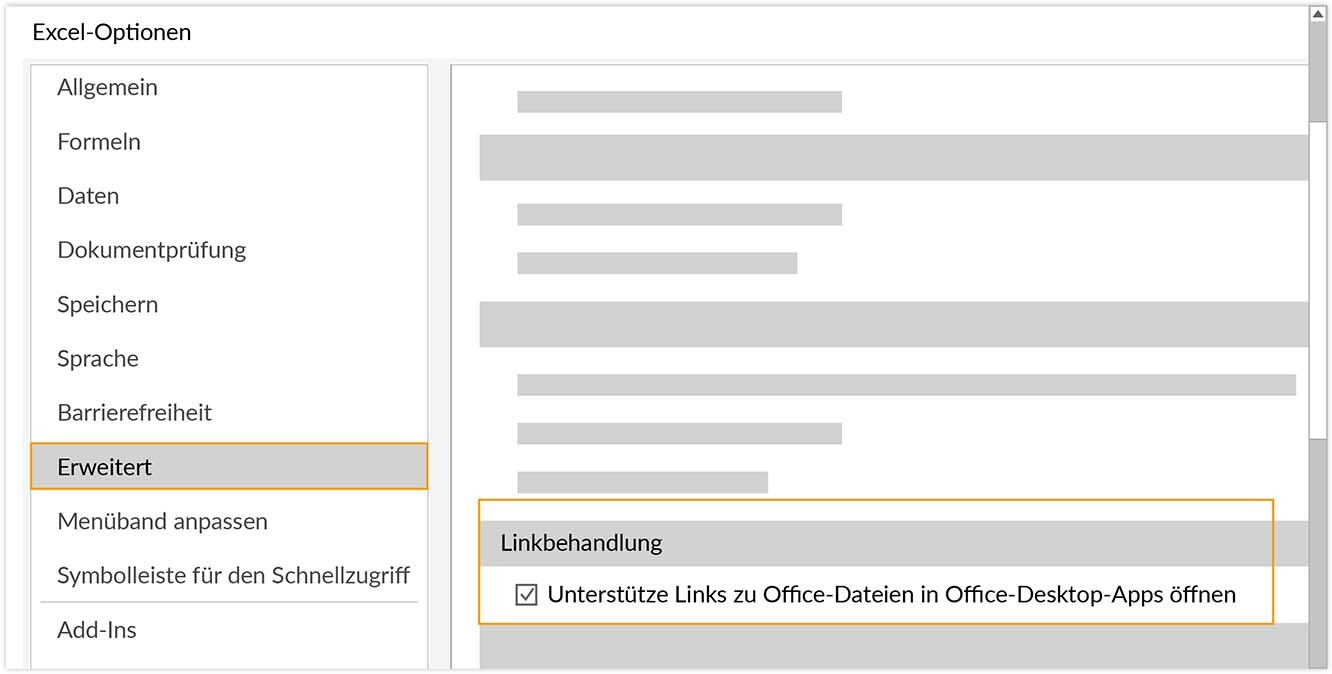The width and height of the screenshot is (1332, 674).
Task: Click the long gray placeholder option row
Action: [x=905, y=385]
